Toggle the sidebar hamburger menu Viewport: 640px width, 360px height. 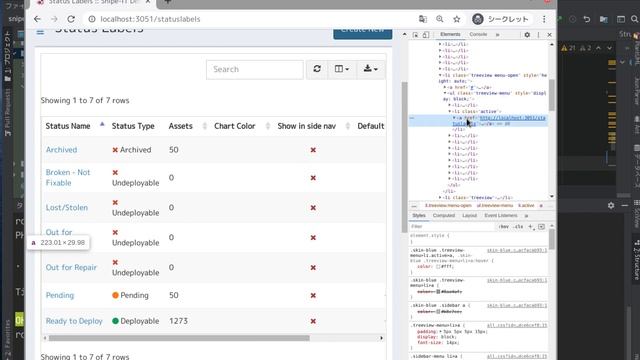[x=40, y=32]
